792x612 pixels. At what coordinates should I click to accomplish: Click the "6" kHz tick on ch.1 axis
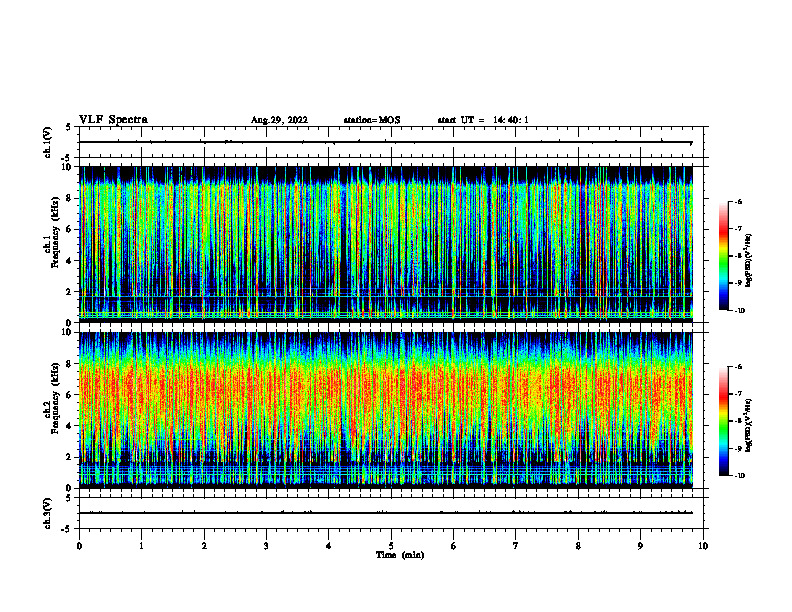coord(70,229)
